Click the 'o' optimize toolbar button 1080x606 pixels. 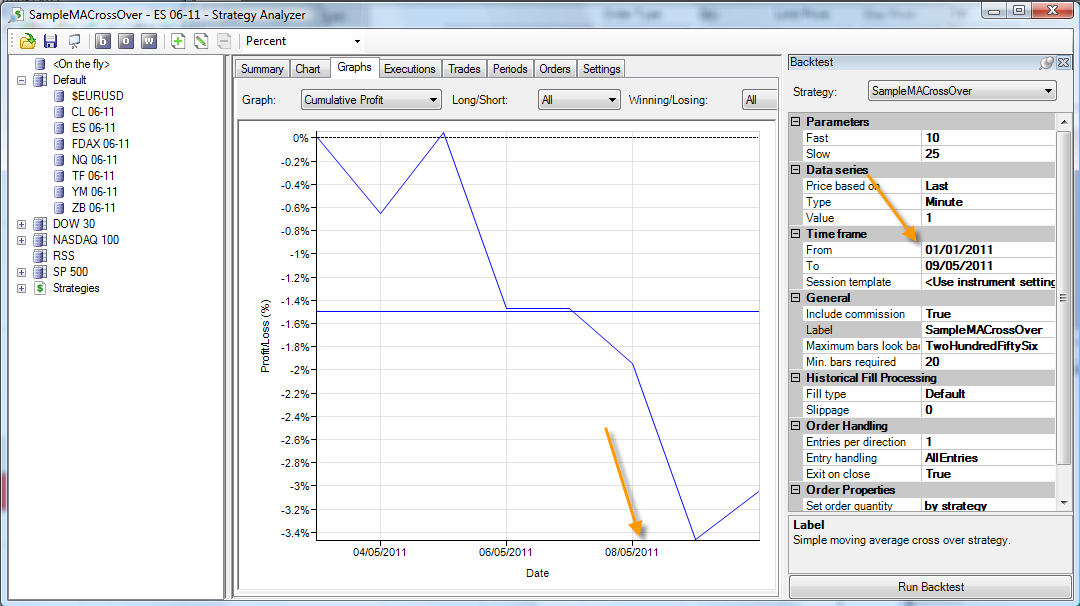[x=125, y=41]
